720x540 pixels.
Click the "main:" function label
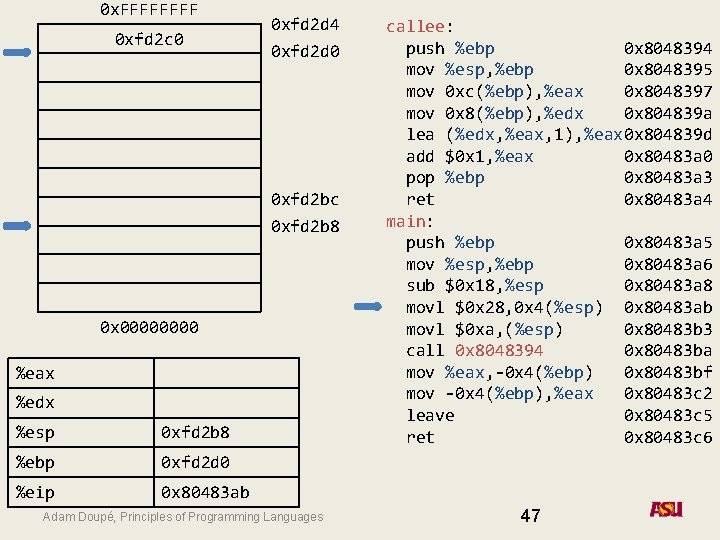coord(410,222)
